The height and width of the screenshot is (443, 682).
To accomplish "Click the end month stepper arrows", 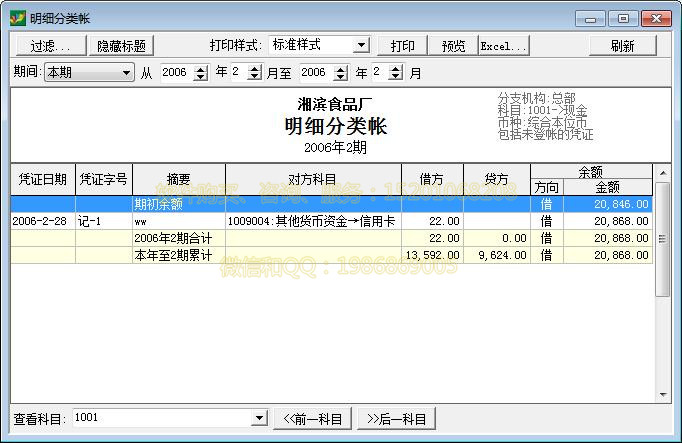I will point(395,73).
